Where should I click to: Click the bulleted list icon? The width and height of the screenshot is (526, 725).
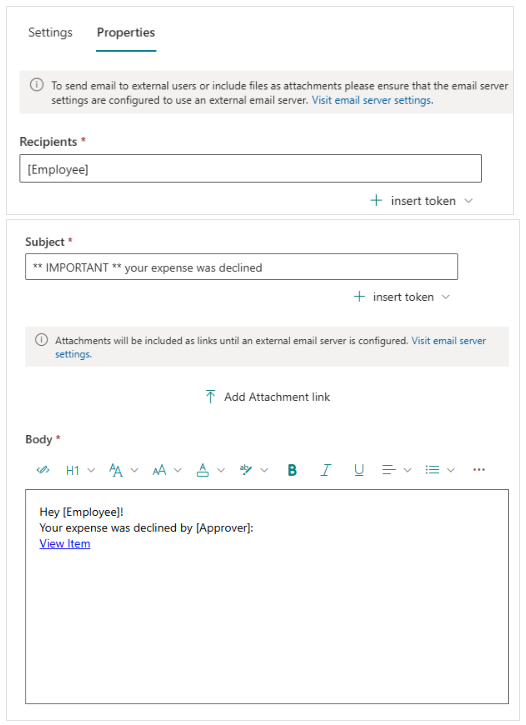pos(432,470)
